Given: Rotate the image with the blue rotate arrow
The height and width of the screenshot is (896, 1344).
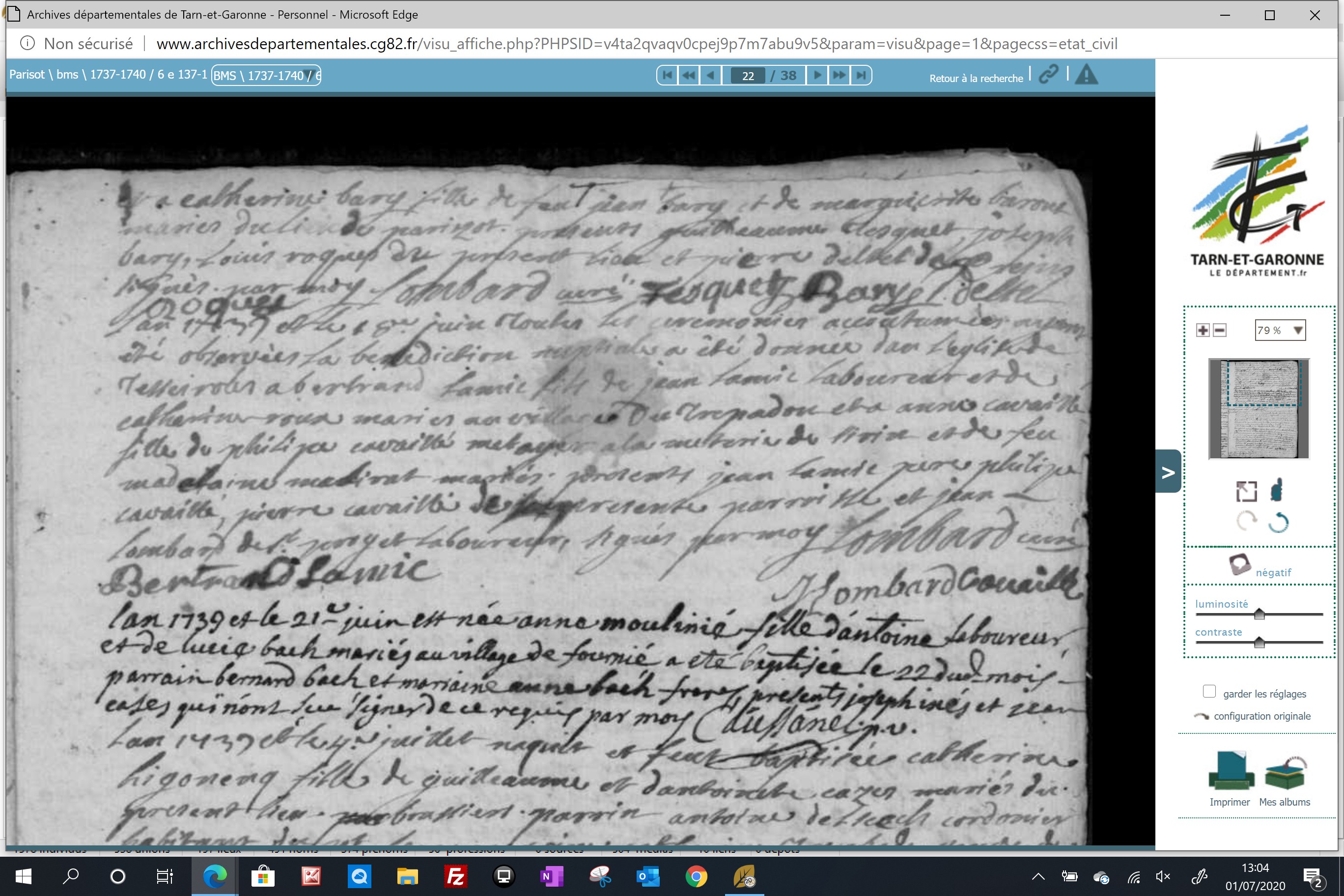Looking at the screenshot, I should (x=1278, y=522).
